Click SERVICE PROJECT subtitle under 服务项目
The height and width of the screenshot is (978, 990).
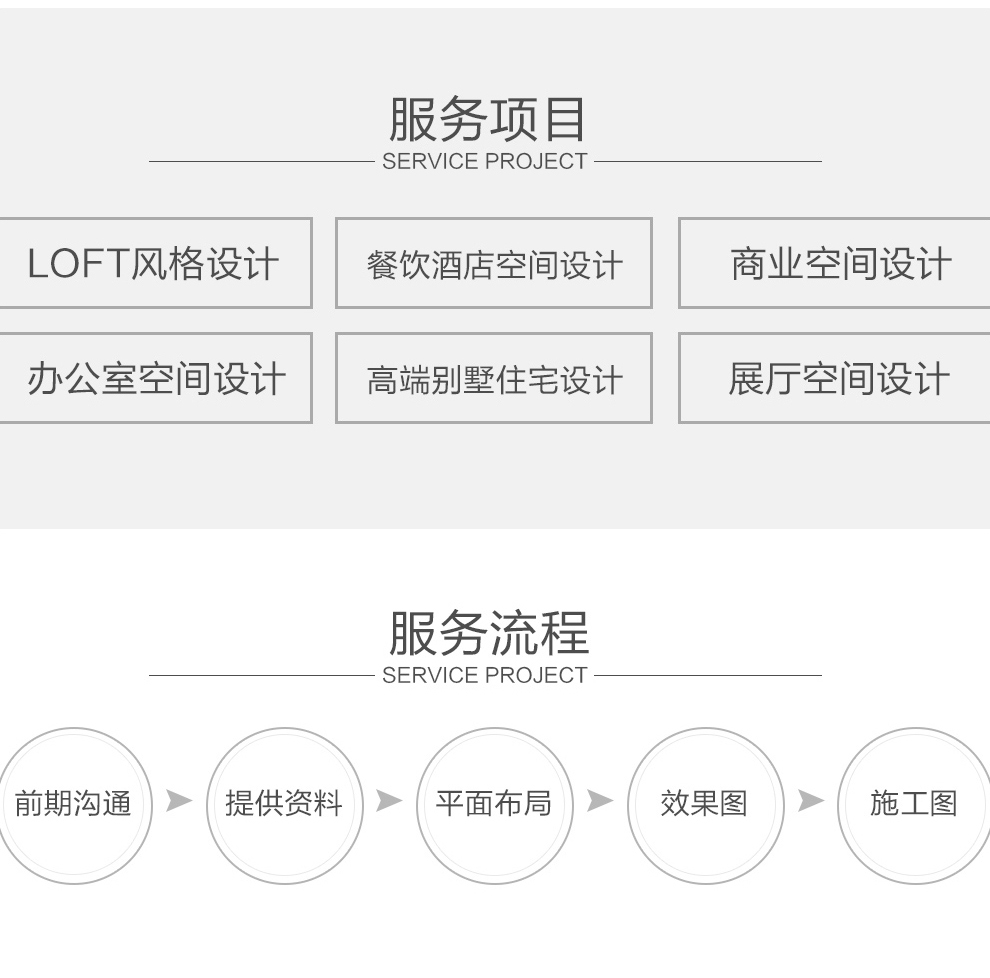(x=485, y=162)
